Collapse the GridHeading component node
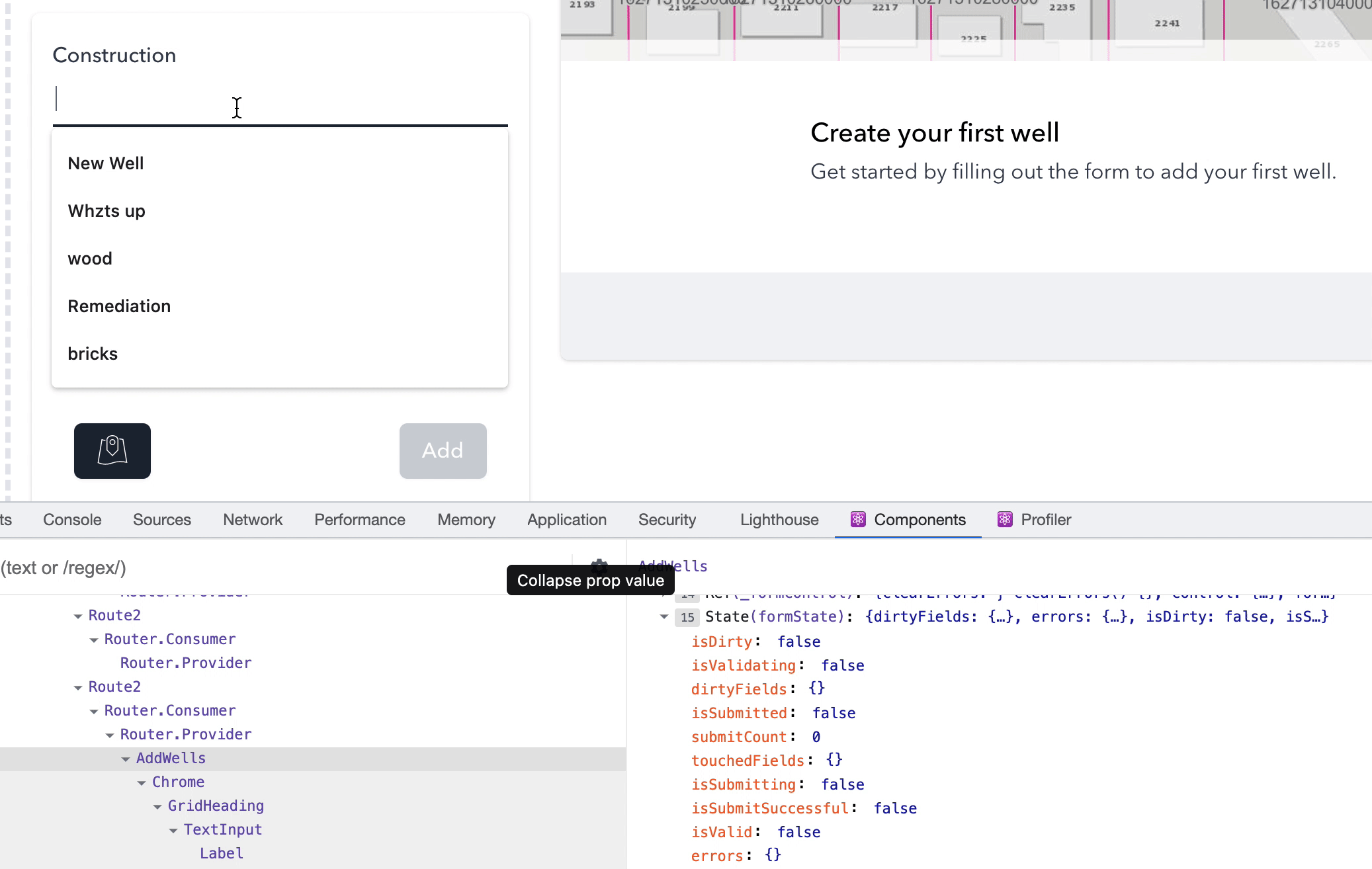1372x869 pixels. point(157,807)
